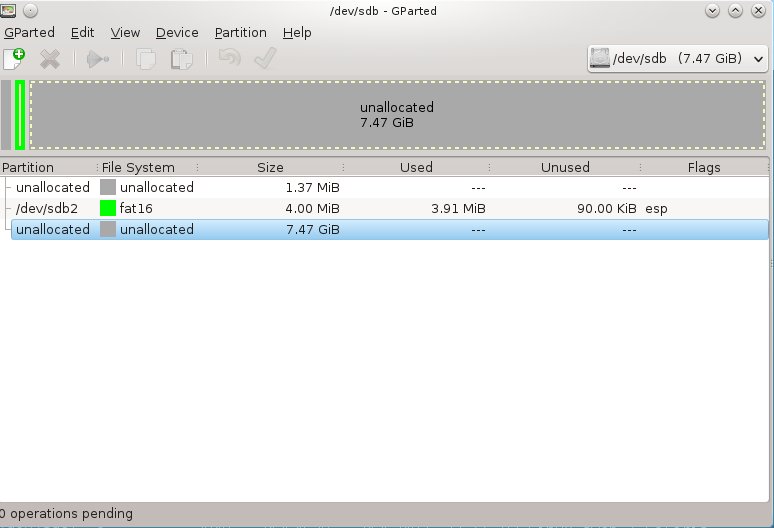
Task: Sort by the Partition column header
Action: click(x=48, y=167)
